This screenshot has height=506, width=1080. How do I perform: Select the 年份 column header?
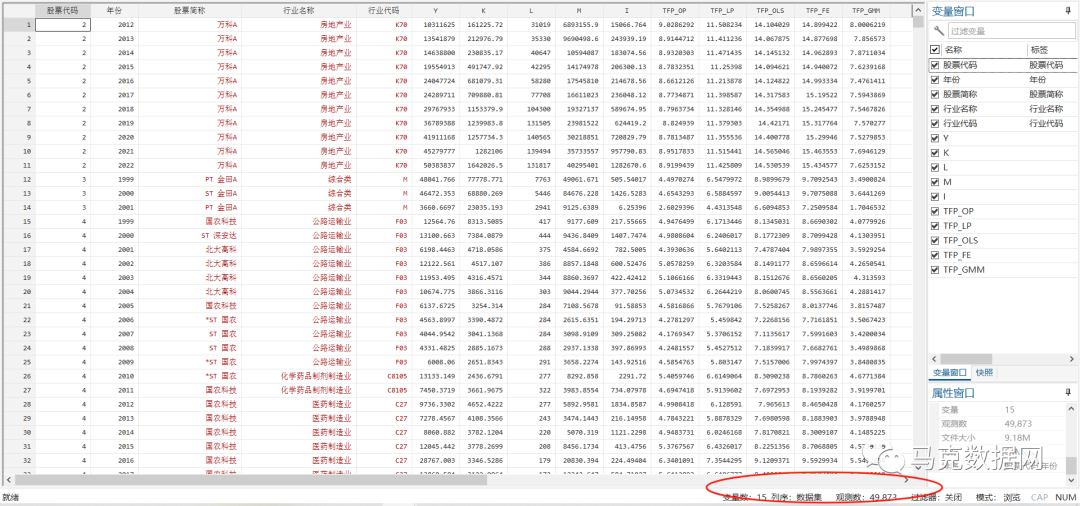(114, 11)
